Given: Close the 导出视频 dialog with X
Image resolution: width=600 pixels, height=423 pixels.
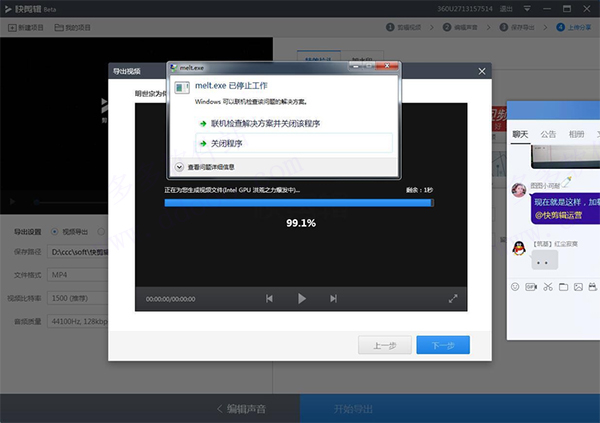Looking at the screenshot, I should [482, 71].
